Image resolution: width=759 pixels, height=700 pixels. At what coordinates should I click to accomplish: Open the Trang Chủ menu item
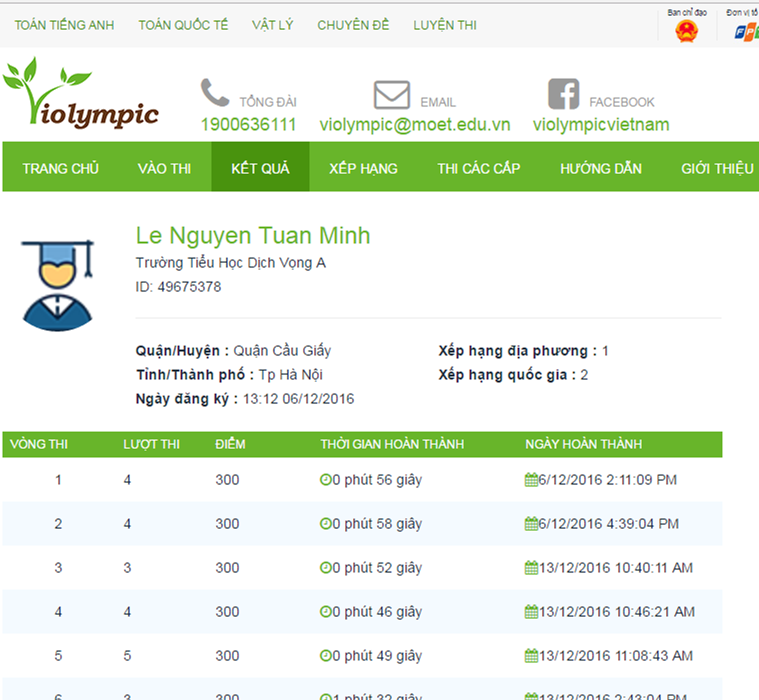point(61,168)
